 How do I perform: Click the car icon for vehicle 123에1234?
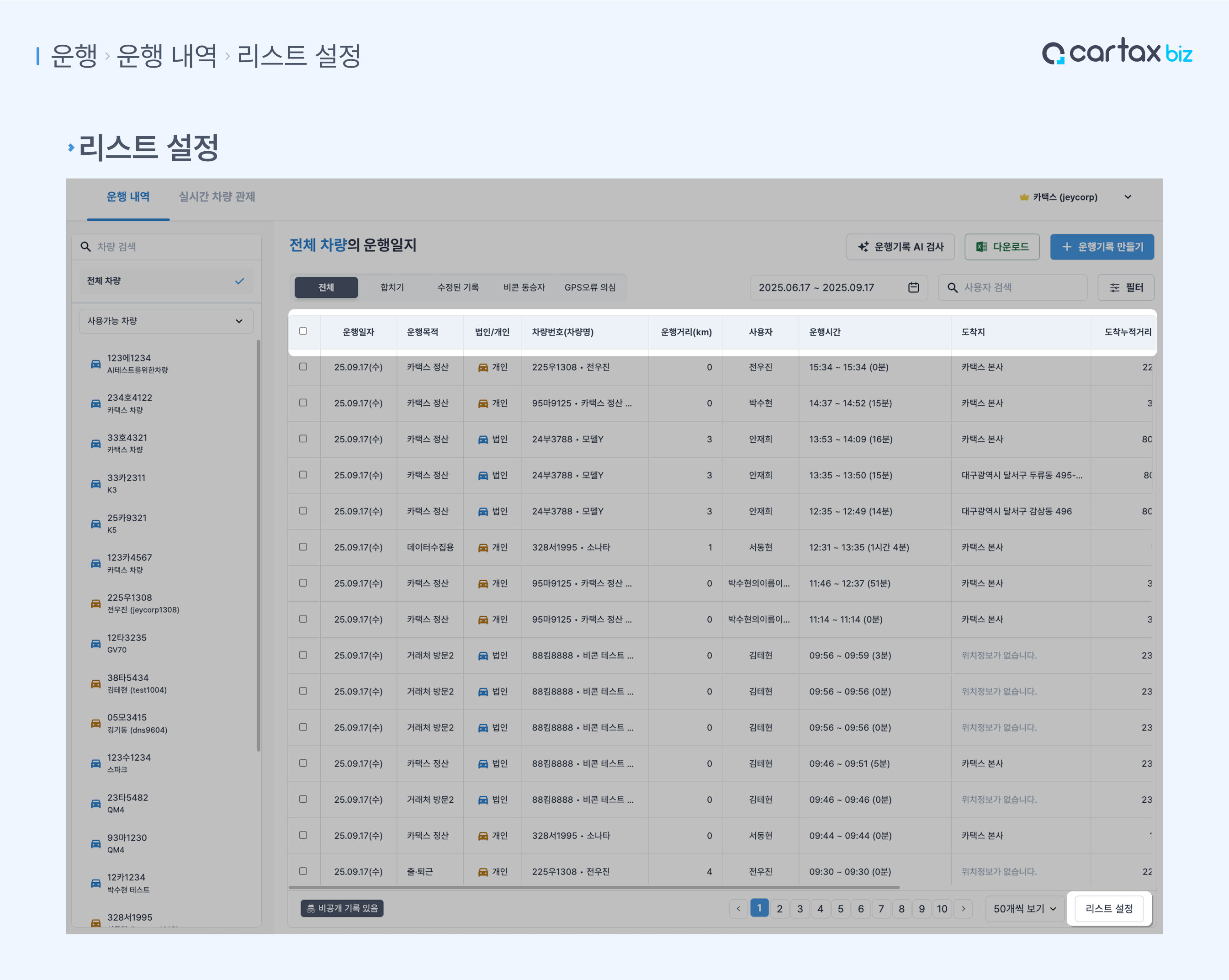pyautogui.click(x=96, y=364)
